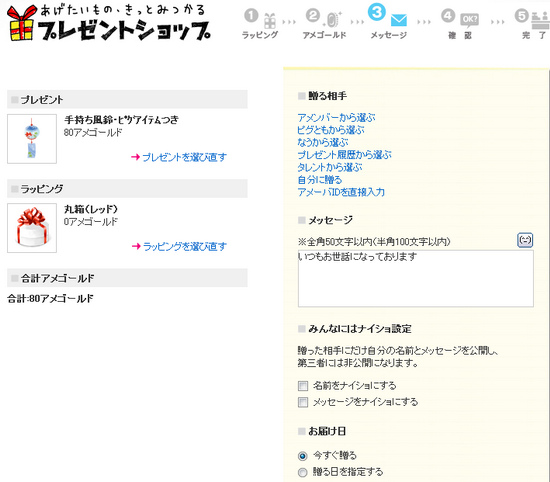Screen dimensions: 550x482
Task: Choose recipient via プレゼント履歴から選ぶ
Action: tap(344, 155)
